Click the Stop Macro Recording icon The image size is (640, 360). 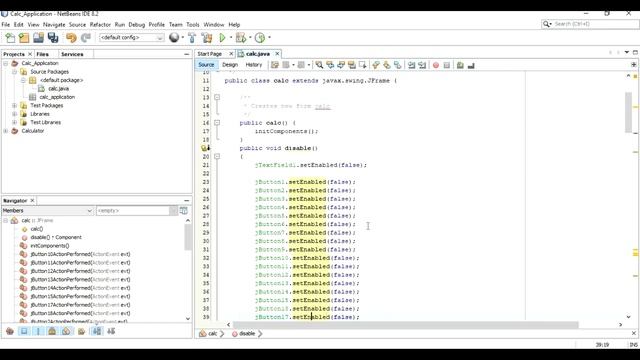[x=447, y=65]
